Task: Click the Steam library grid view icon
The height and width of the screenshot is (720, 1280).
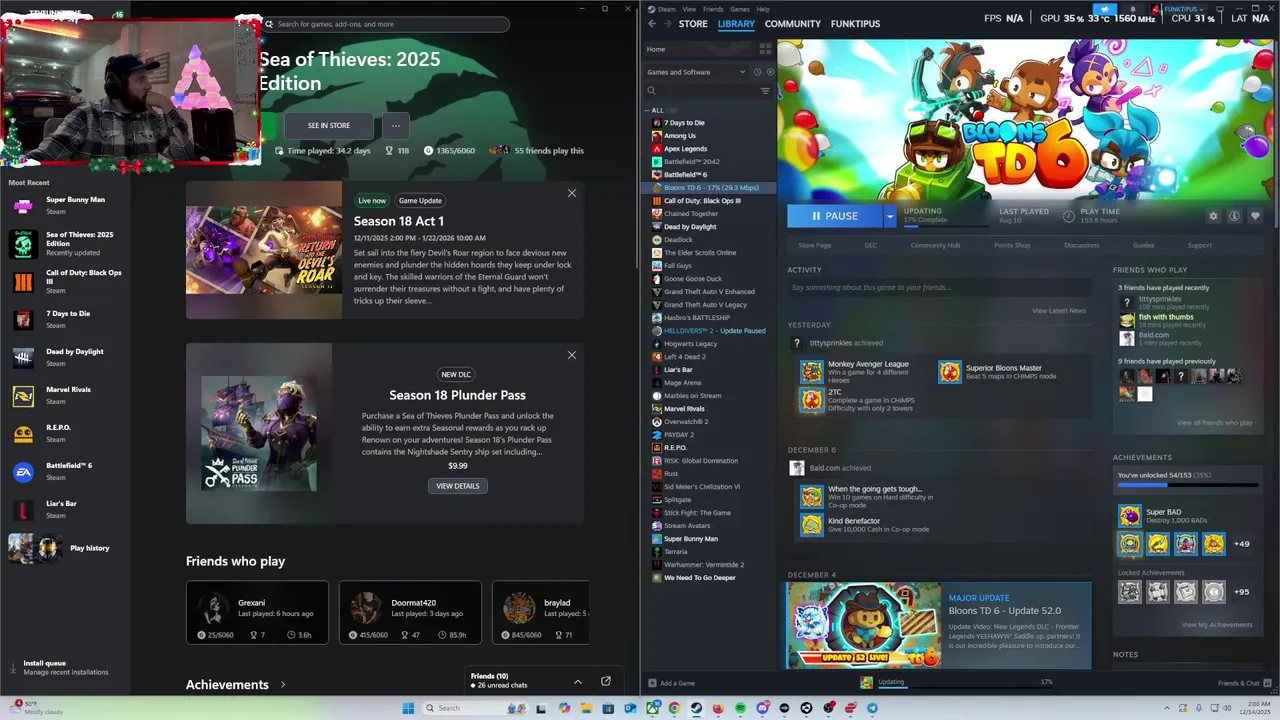Action: pos(766,48)
